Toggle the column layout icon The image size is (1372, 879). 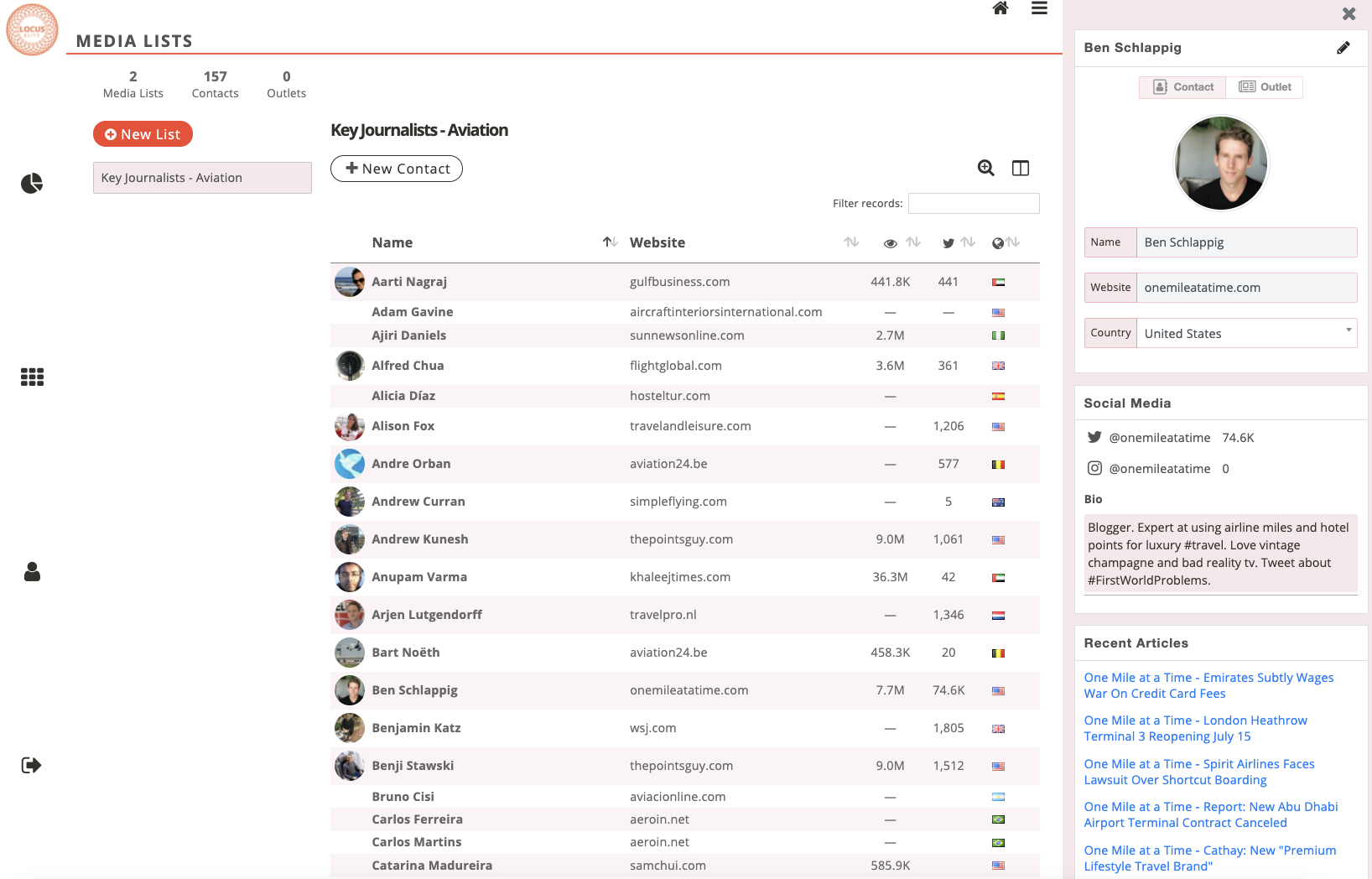click(x=1021, y=168)
